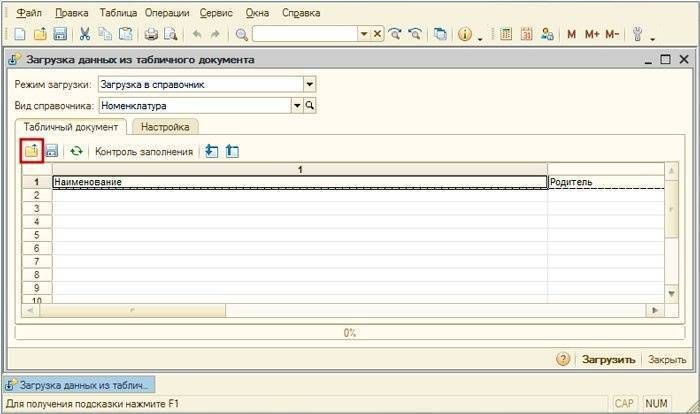The height and width of the screenshot is (414, 700).
Task: Open the Справка menu
Action: pos(301,13)
